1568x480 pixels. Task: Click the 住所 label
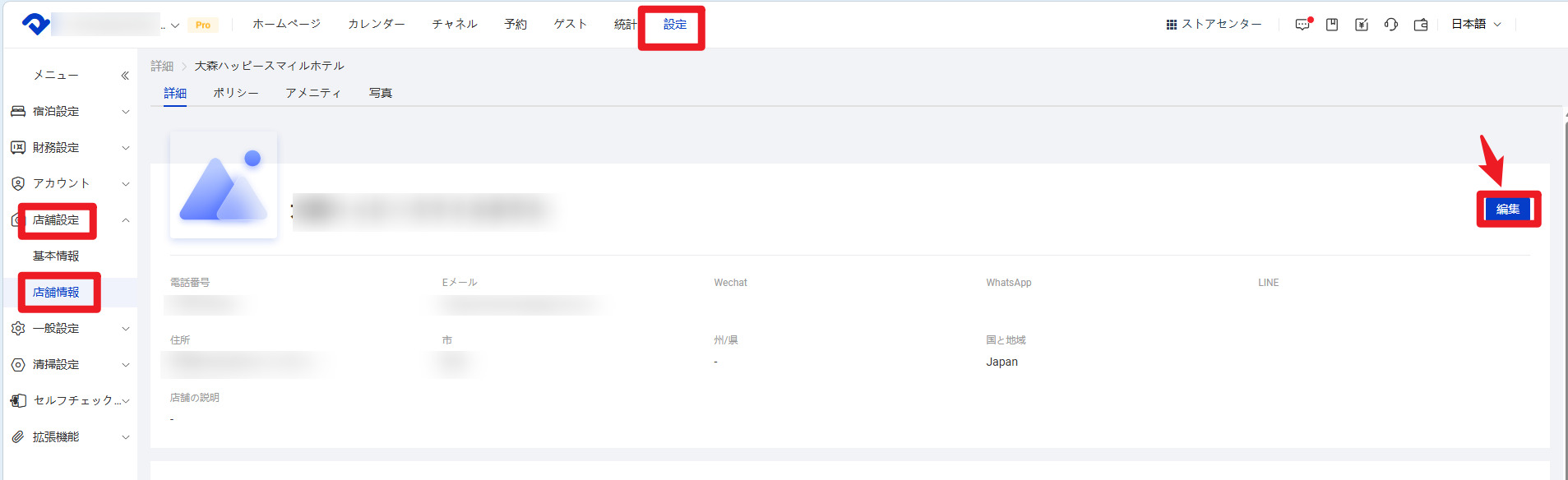(x=180, y=340)
